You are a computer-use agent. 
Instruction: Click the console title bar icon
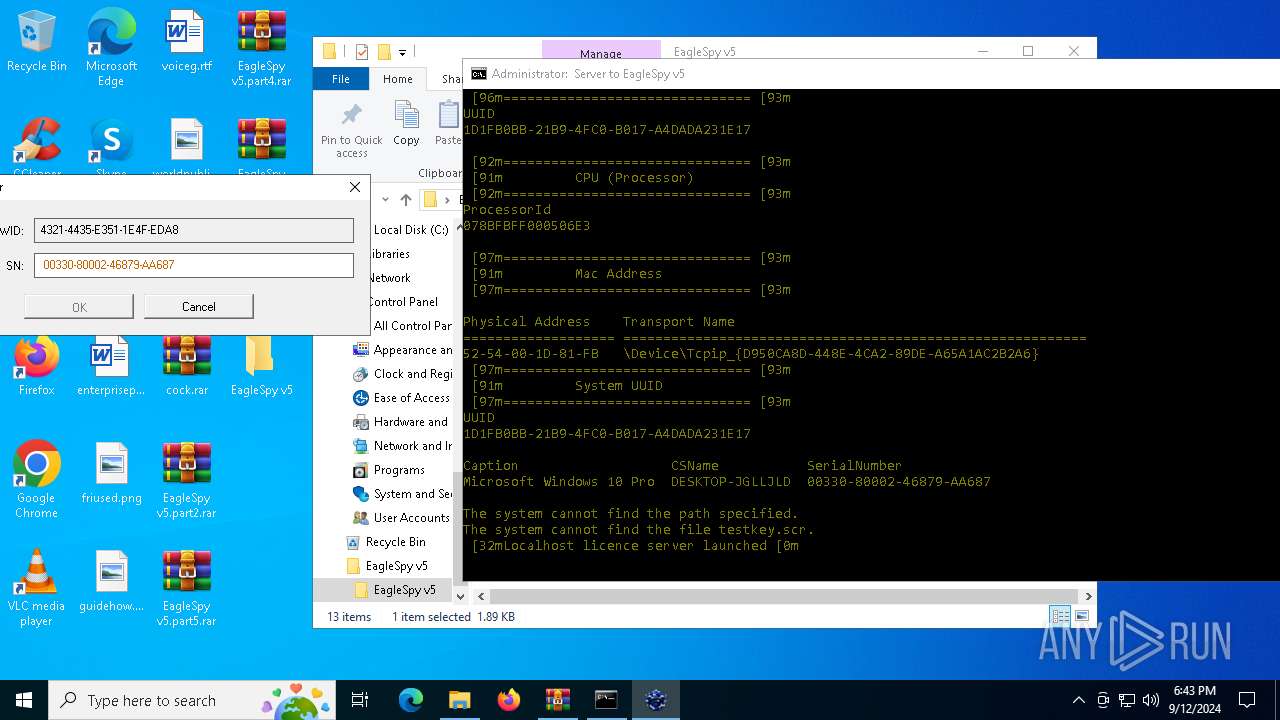click(479, 73)
